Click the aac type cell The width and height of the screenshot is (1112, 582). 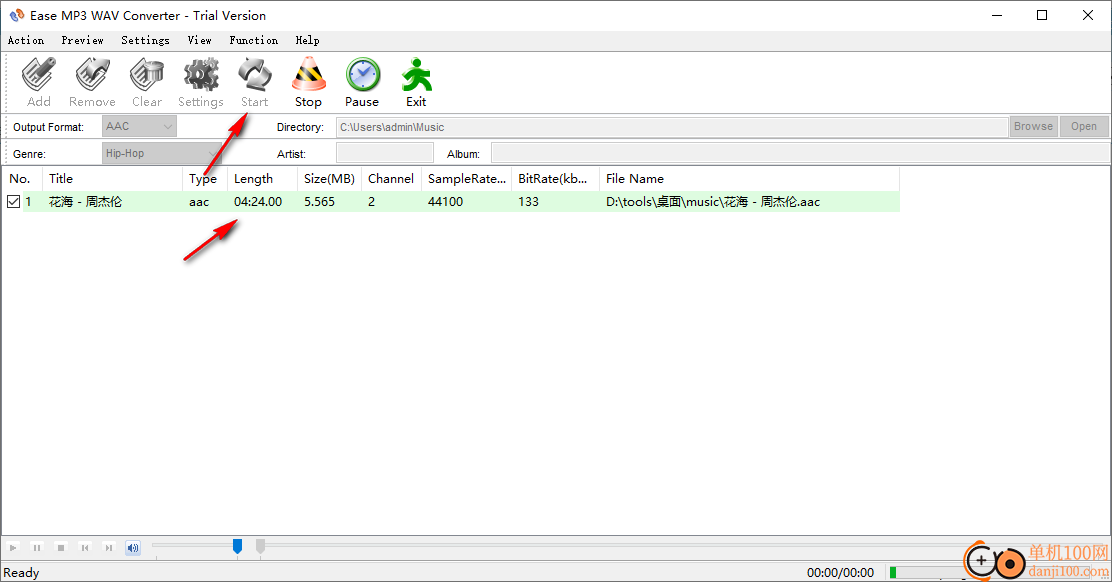pos(199,202)
